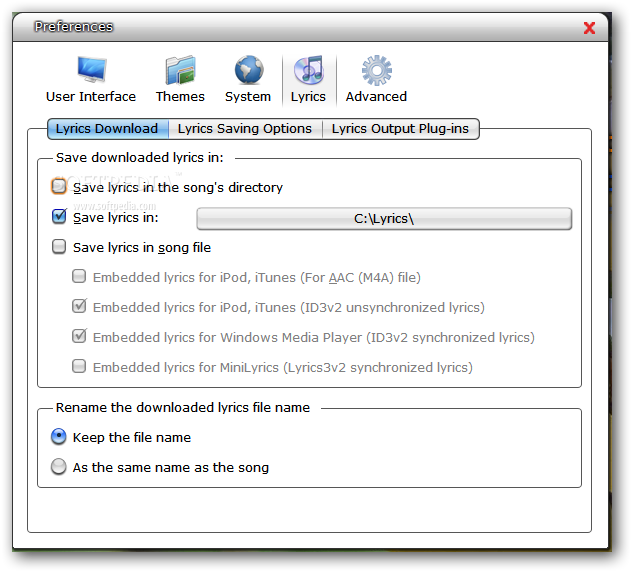This screenshot has height=572, width=632.
Task: Switch to the Lyrics Download tab
Action: 108,129
